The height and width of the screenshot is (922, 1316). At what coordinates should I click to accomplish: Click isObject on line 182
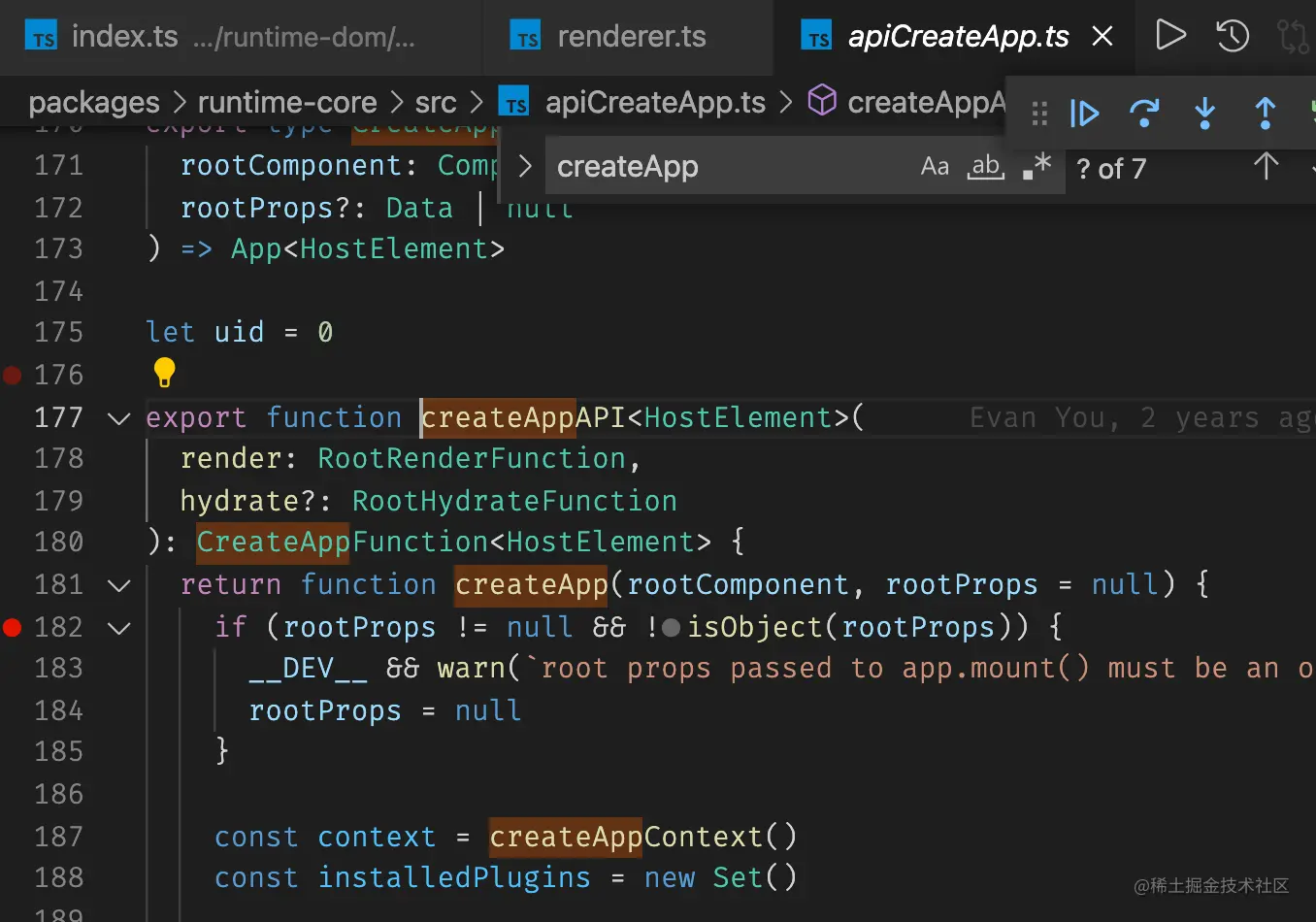(x=756, y=627)
